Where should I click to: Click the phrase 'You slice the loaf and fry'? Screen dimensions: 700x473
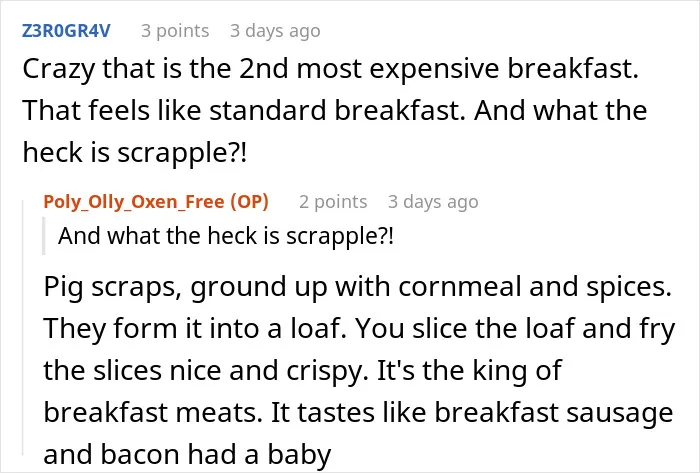click(516, 329)
